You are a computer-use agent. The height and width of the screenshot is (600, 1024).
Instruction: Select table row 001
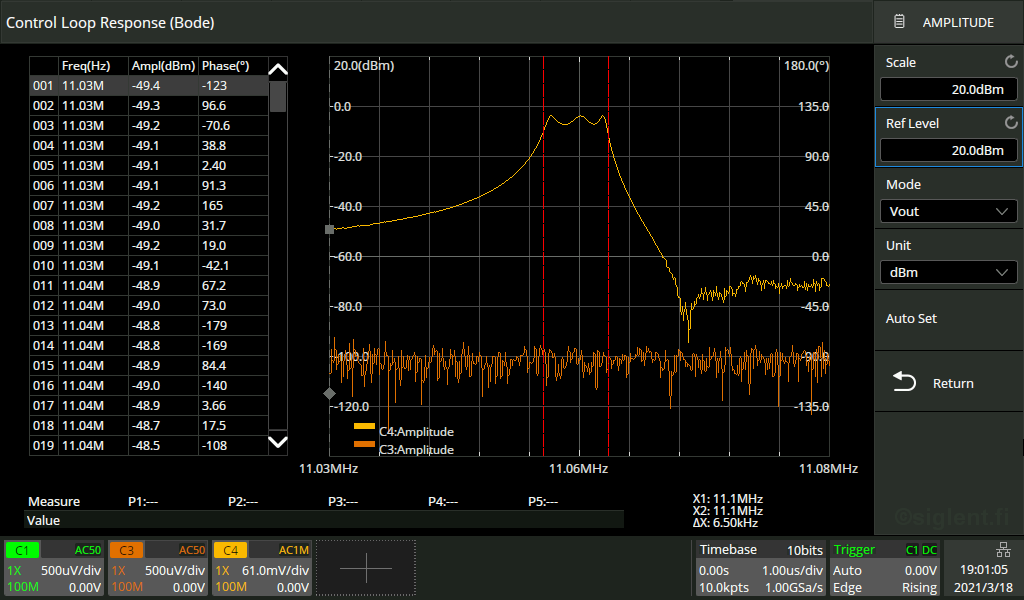click(x=149, y=86)
